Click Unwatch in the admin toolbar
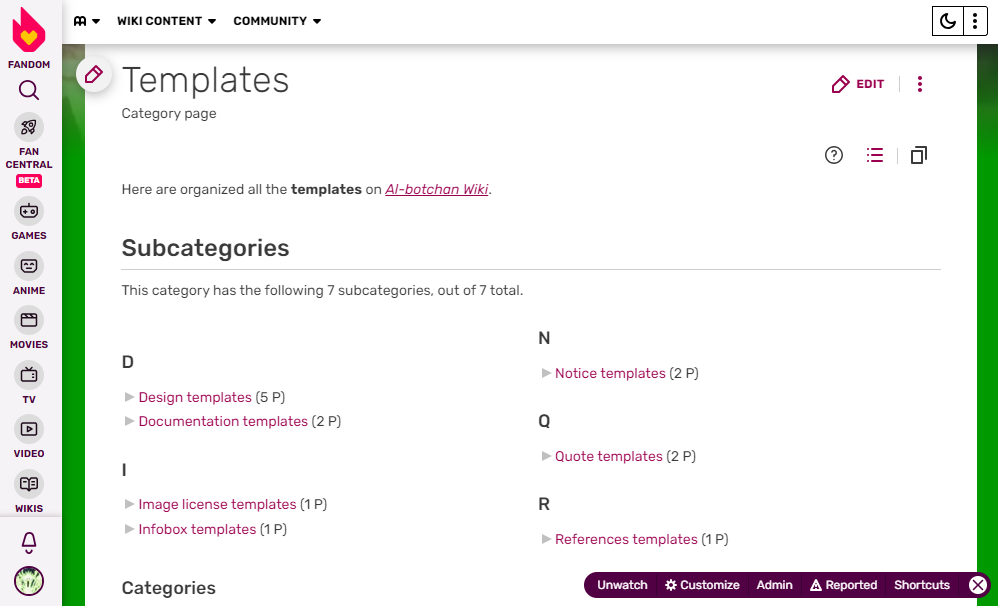The height and width of the screenshot is (606, 998). [x=622, y=585]
